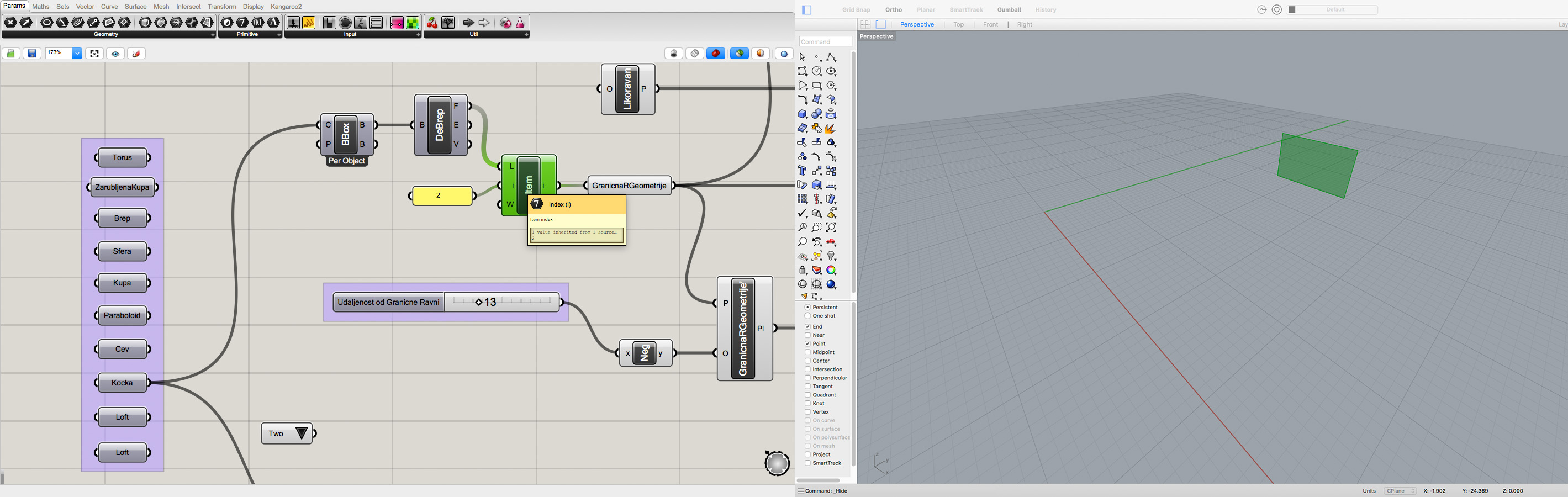Click the eye-shaped named views icon
This screenshot has height=497, width=1568.
point(115,54)
